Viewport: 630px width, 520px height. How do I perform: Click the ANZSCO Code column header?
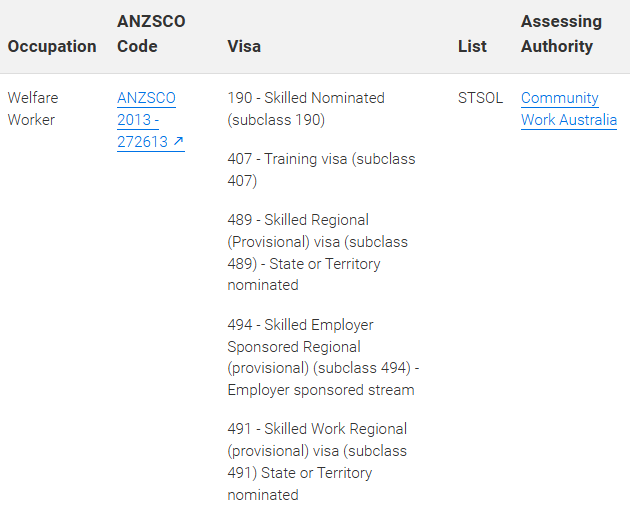[x=151, y=34]
